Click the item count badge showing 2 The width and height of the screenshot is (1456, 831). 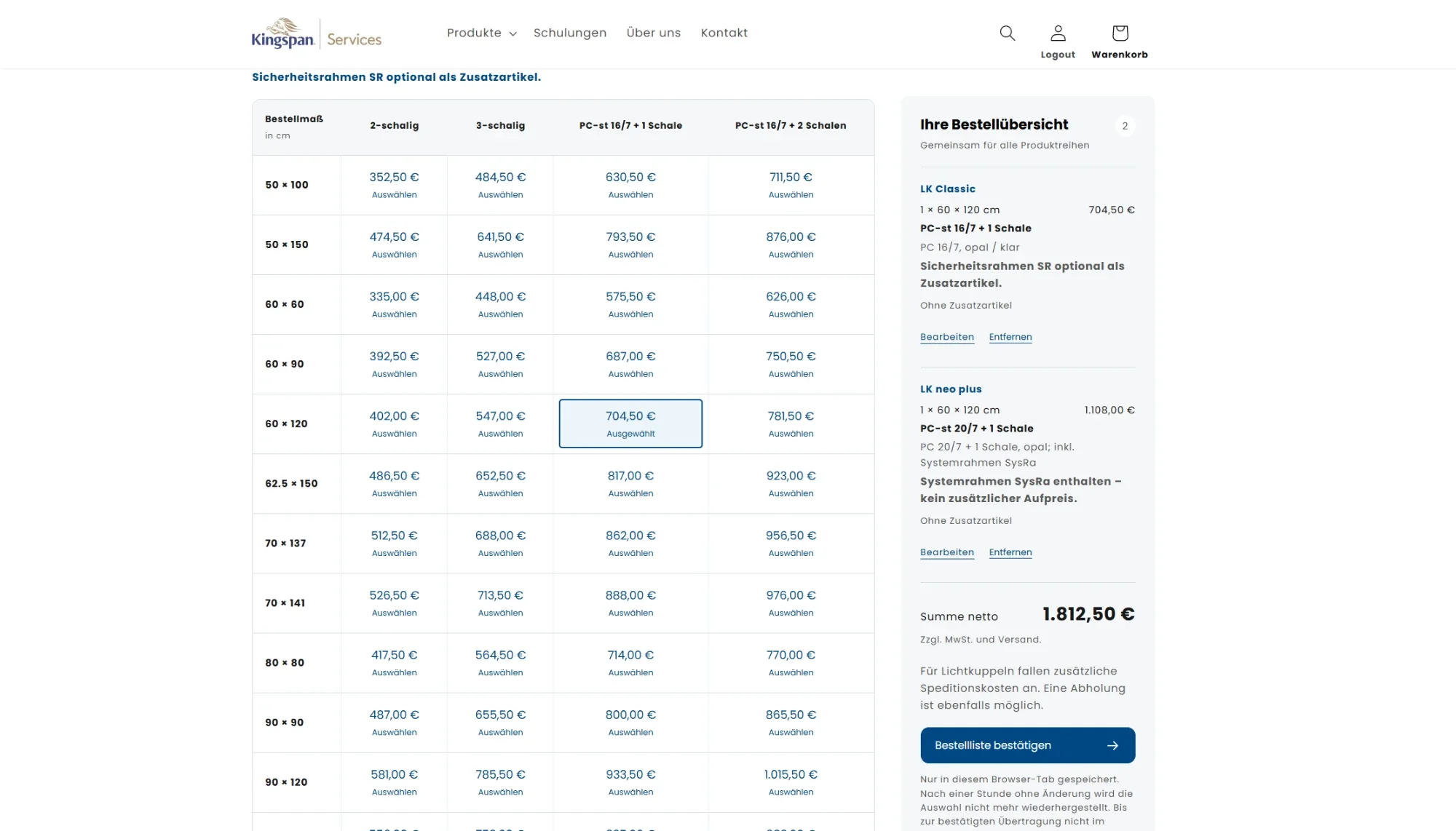pos(1125,126)
